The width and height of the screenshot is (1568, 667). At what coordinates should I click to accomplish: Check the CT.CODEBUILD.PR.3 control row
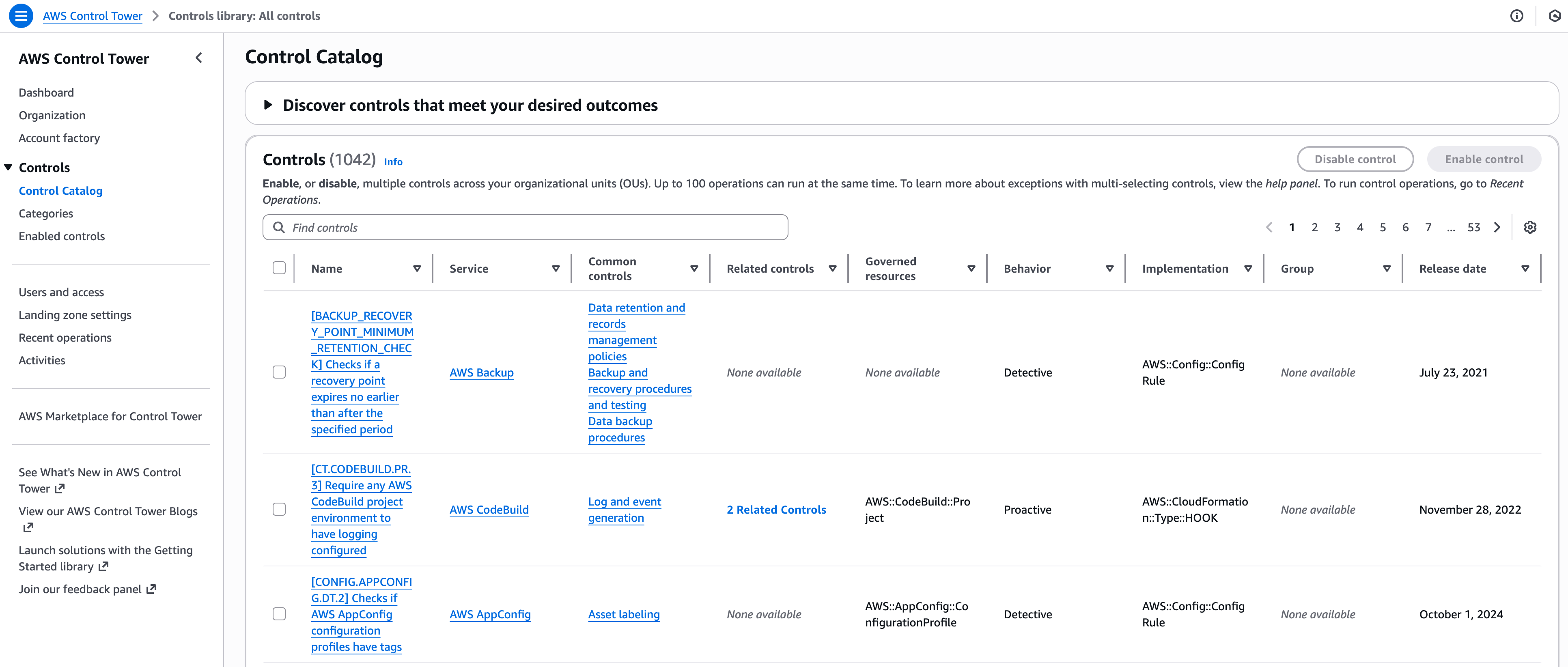[279, 510]
